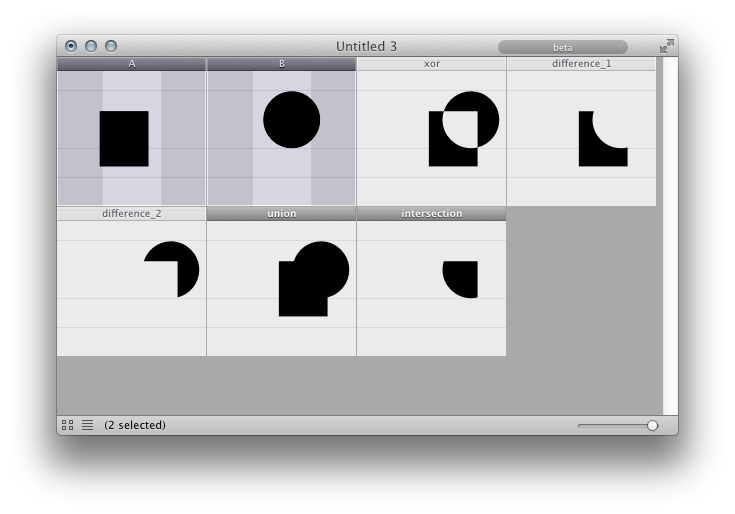Click the xor glyph name header
735x514 pixels.
(x=431, y=64)
